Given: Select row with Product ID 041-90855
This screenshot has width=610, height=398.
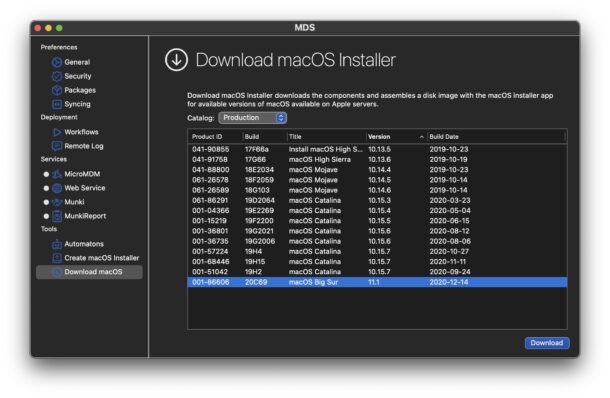Looking at the screenshot, I should (377, 149).
